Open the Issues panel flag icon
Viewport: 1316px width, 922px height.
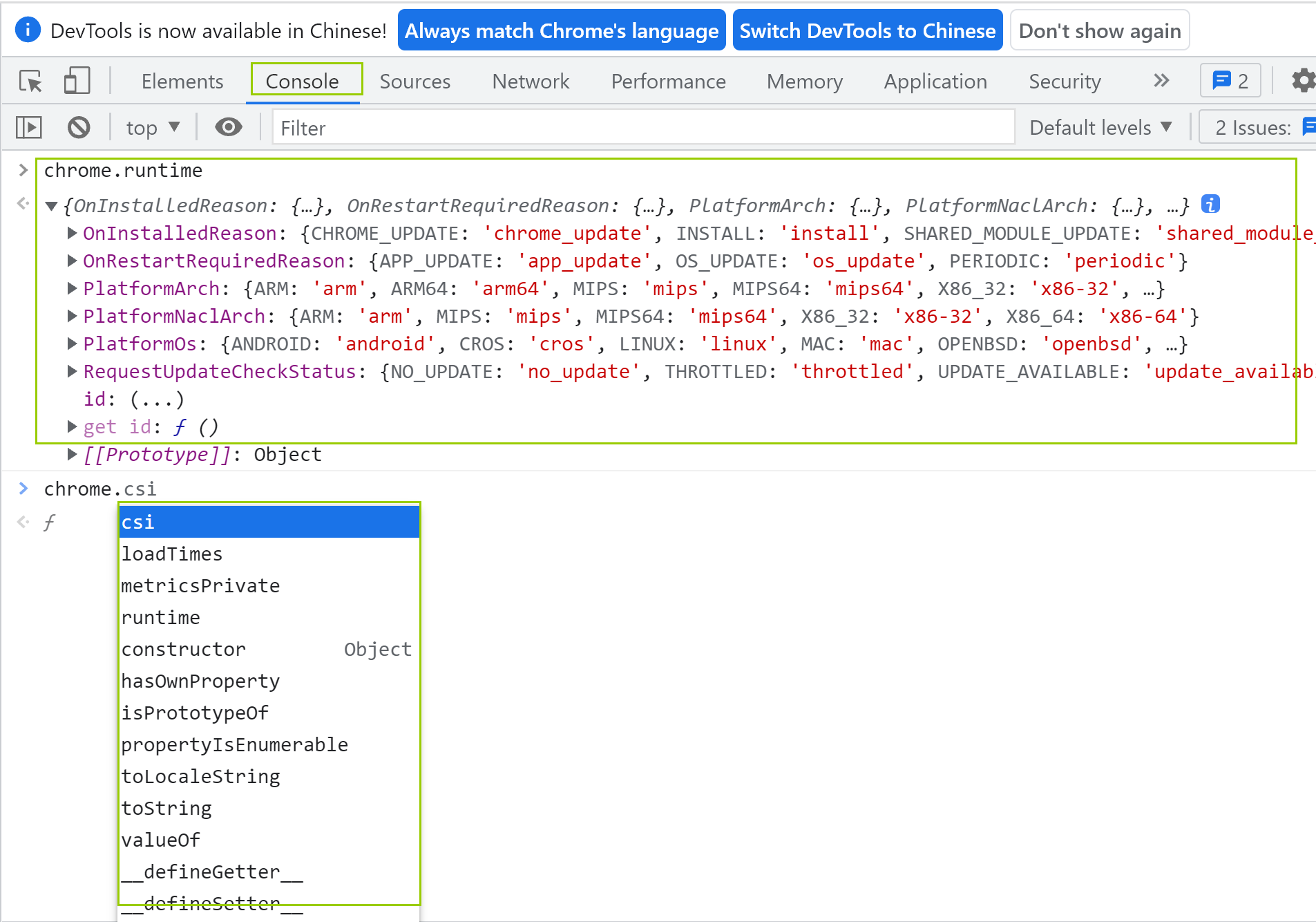(x=1310, y=127)
